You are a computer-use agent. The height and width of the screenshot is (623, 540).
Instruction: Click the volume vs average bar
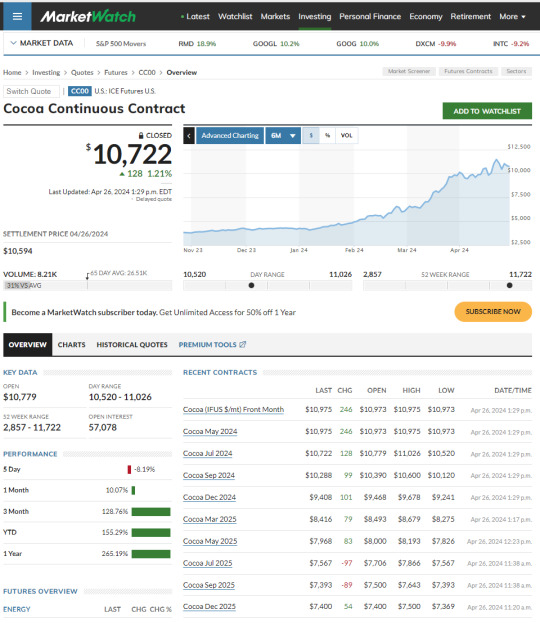[87, 285]
